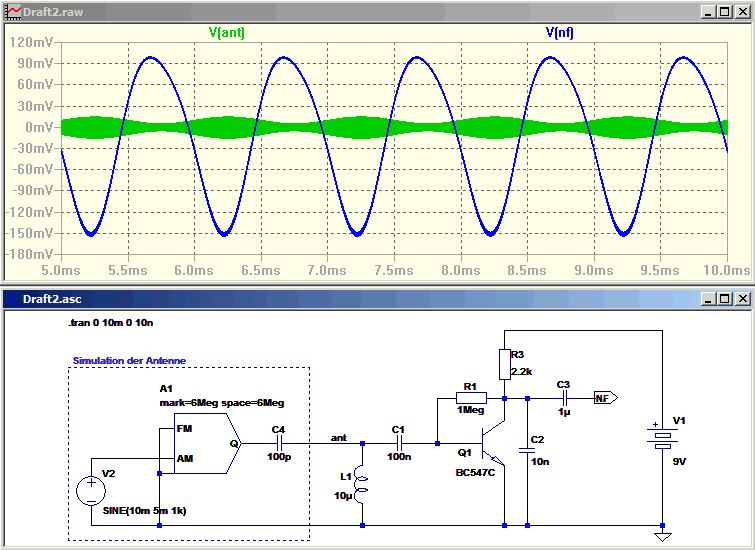Select capacitor C2 symbol
The image size is (755, 550).
(527, 450)
